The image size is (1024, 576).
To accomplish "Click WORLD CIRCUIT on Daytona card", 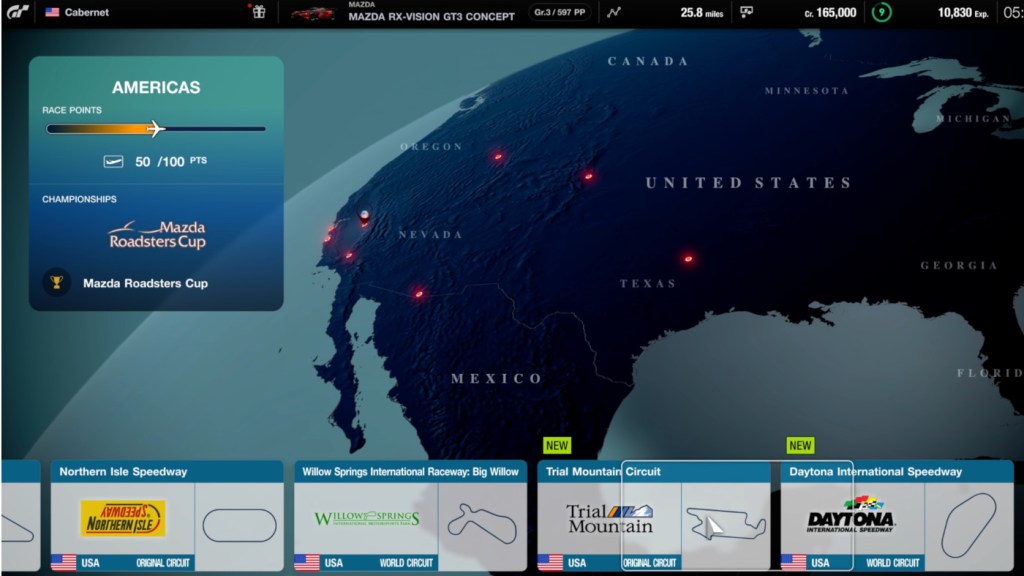I will click(x=893, y=563).
